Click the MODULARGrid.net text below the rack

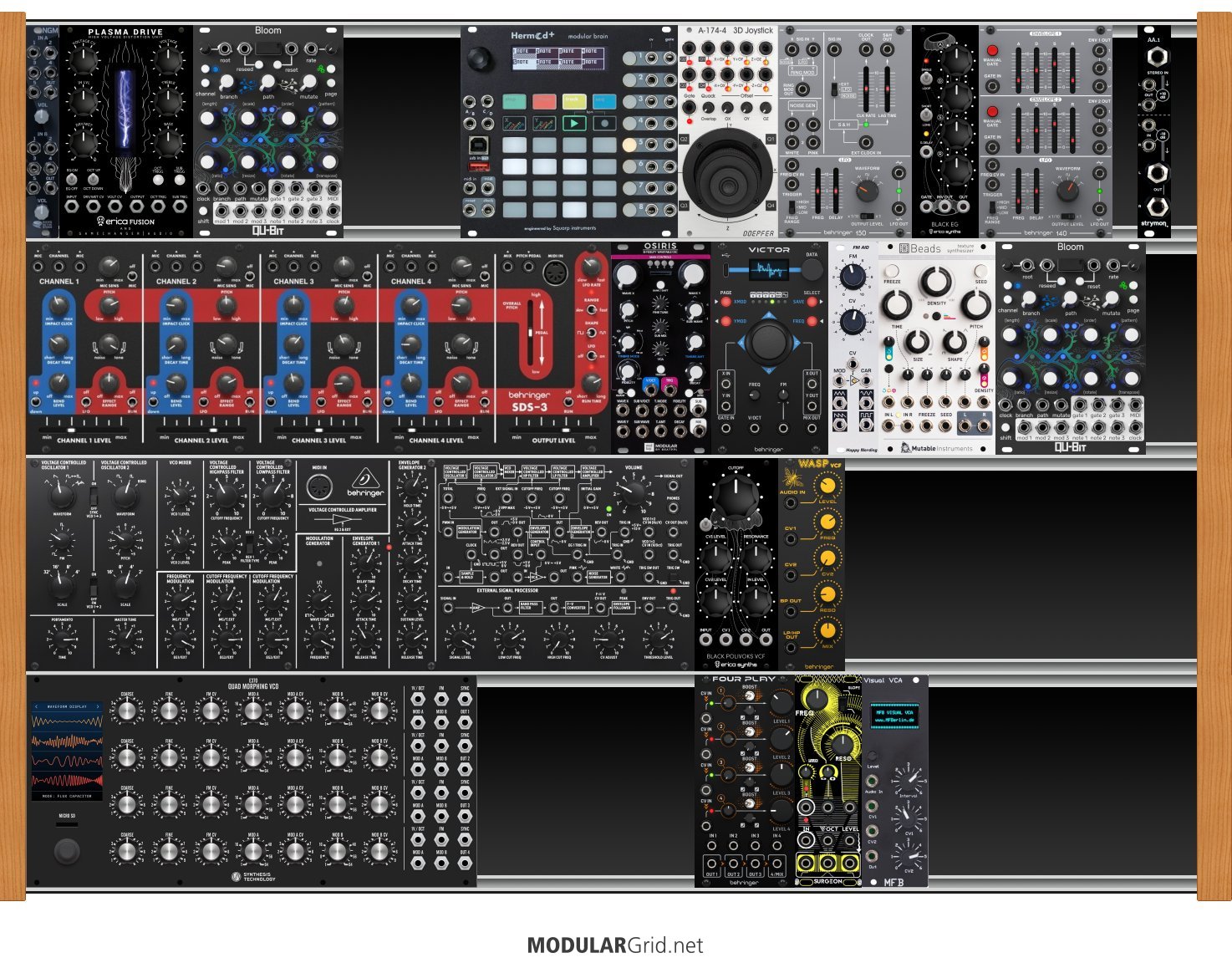pyautogui.click(x=615, y=945)
